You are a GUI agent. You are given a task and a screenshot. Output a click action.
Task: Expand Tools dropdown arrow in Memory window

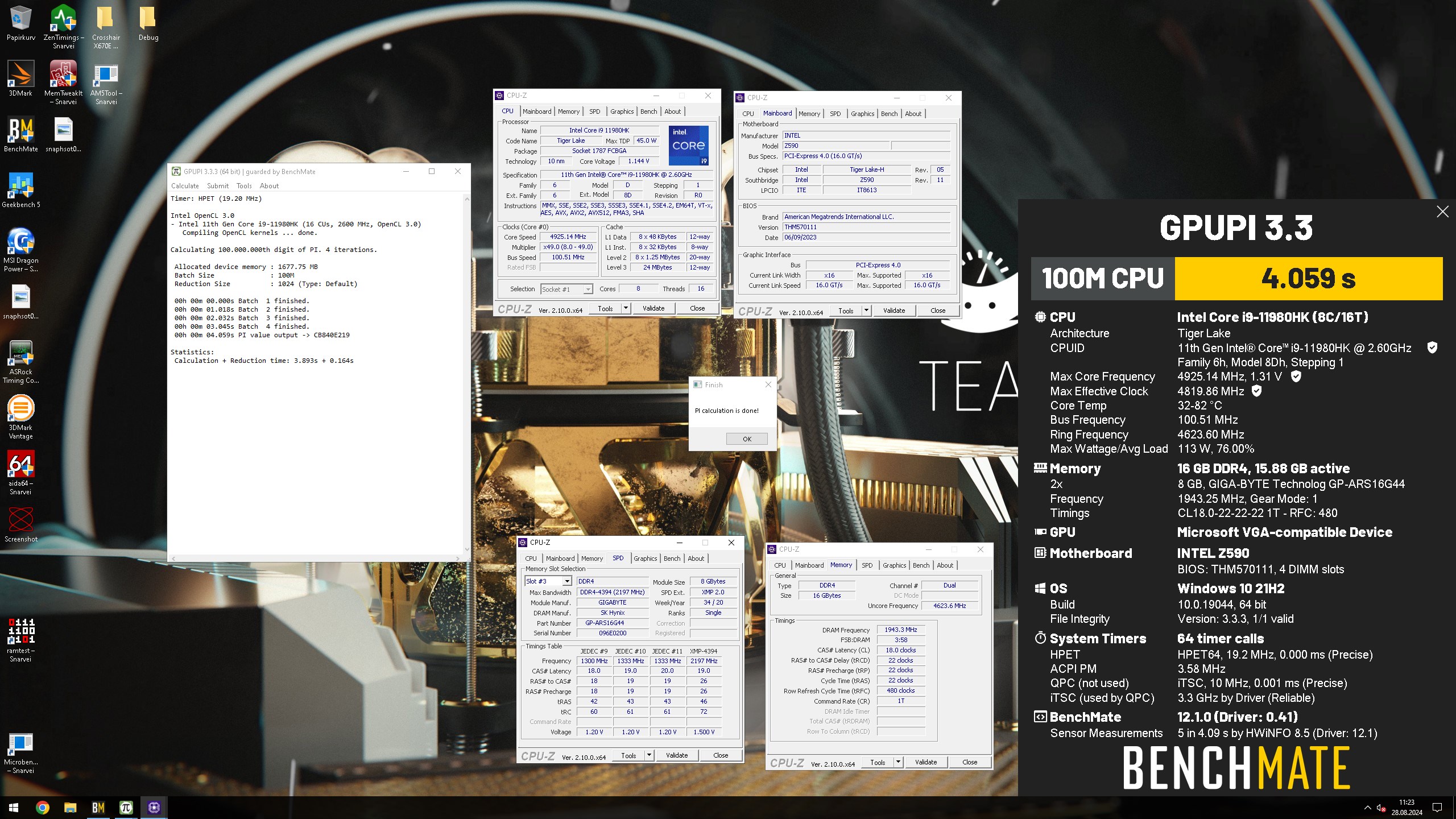[898, 762]
